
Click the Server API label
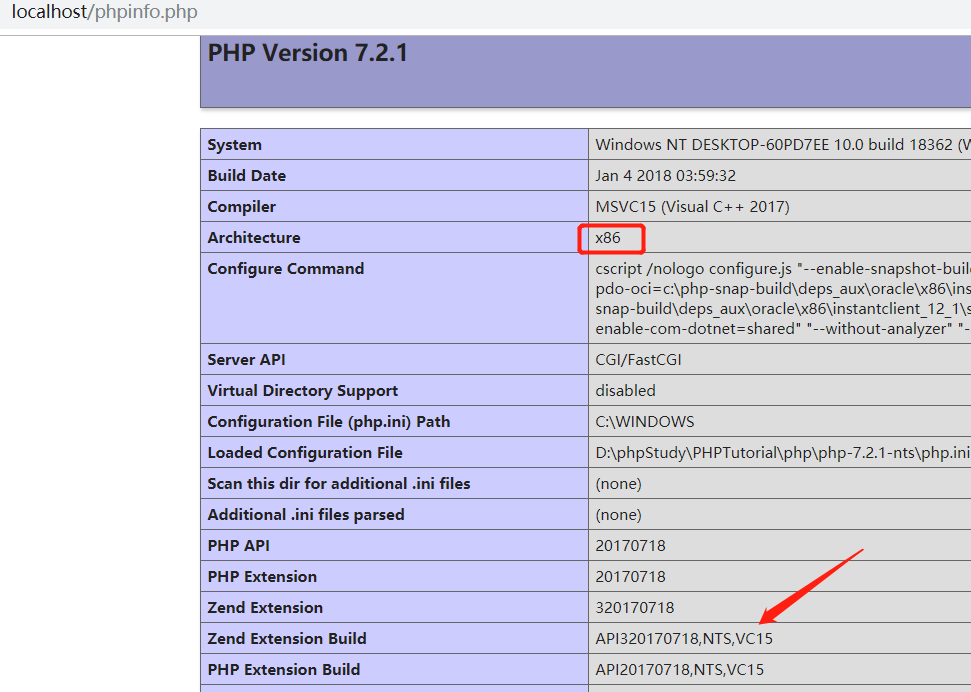246,360
